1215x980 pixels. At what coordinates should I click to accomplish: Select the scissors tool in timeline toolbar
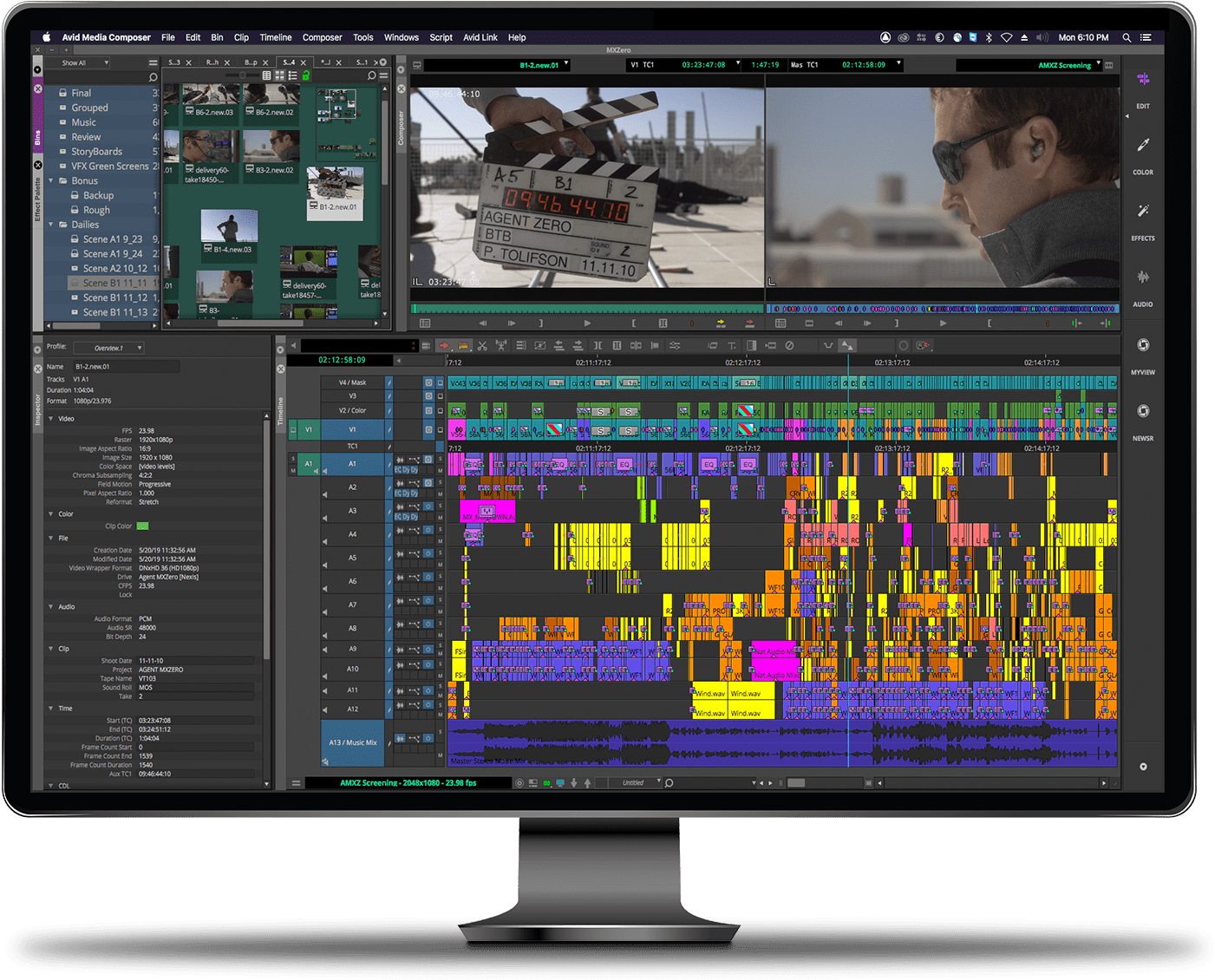click(x=482, y=345)
